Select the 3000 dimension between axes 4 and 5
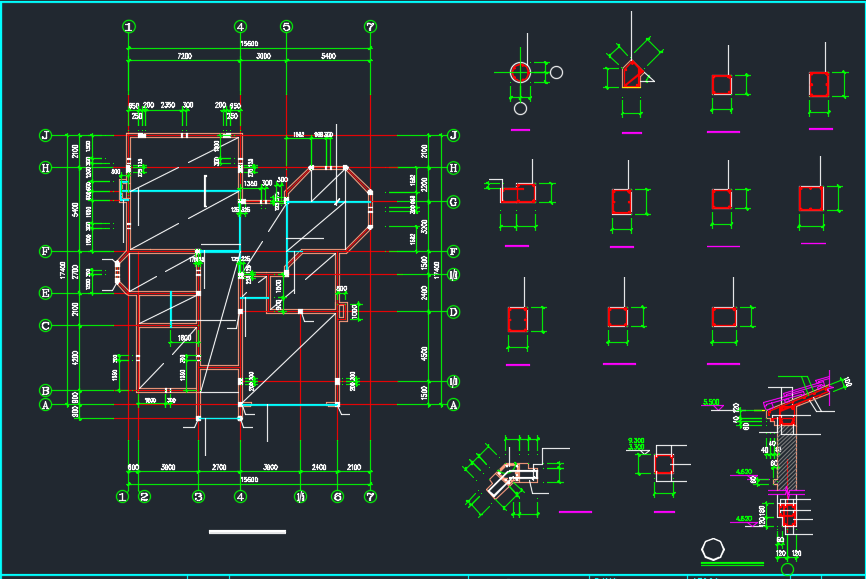This screenshot has height=579, width=866. click(x=263, y=56)
